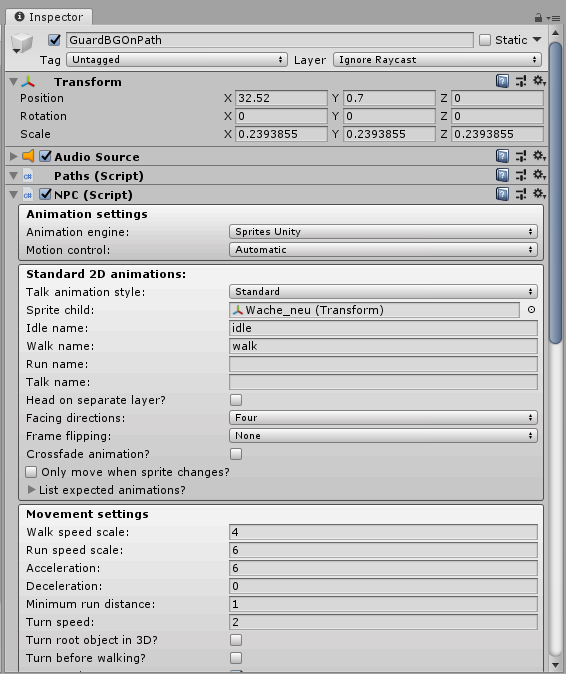The width and height of the screenshot is (566, 674).
Task: Click the Turn speed value field
Action: pyautogui.click(x=383, y=622)
